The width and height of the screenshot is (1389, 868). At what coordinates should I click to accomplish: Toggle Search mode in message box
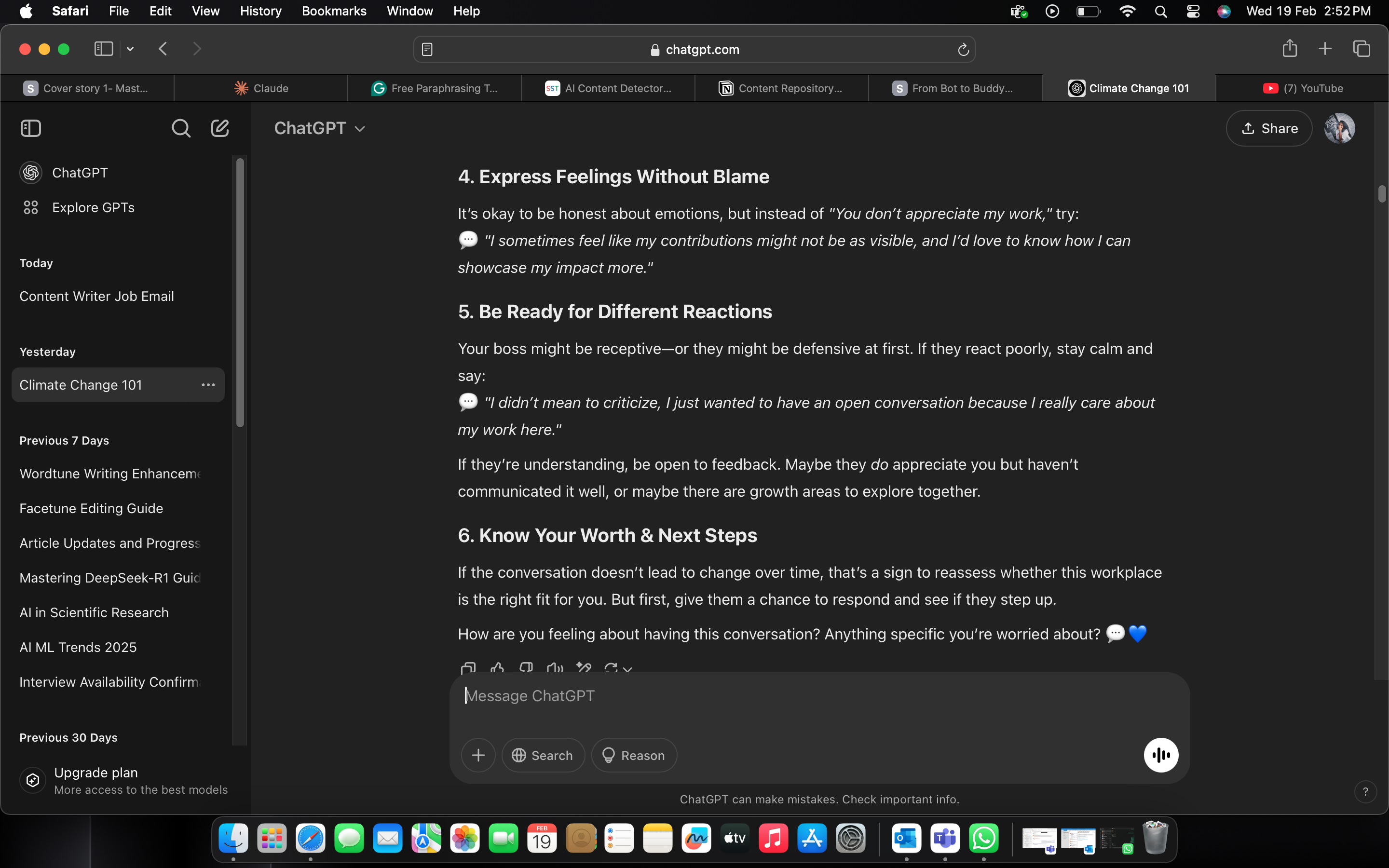(543, 755)
